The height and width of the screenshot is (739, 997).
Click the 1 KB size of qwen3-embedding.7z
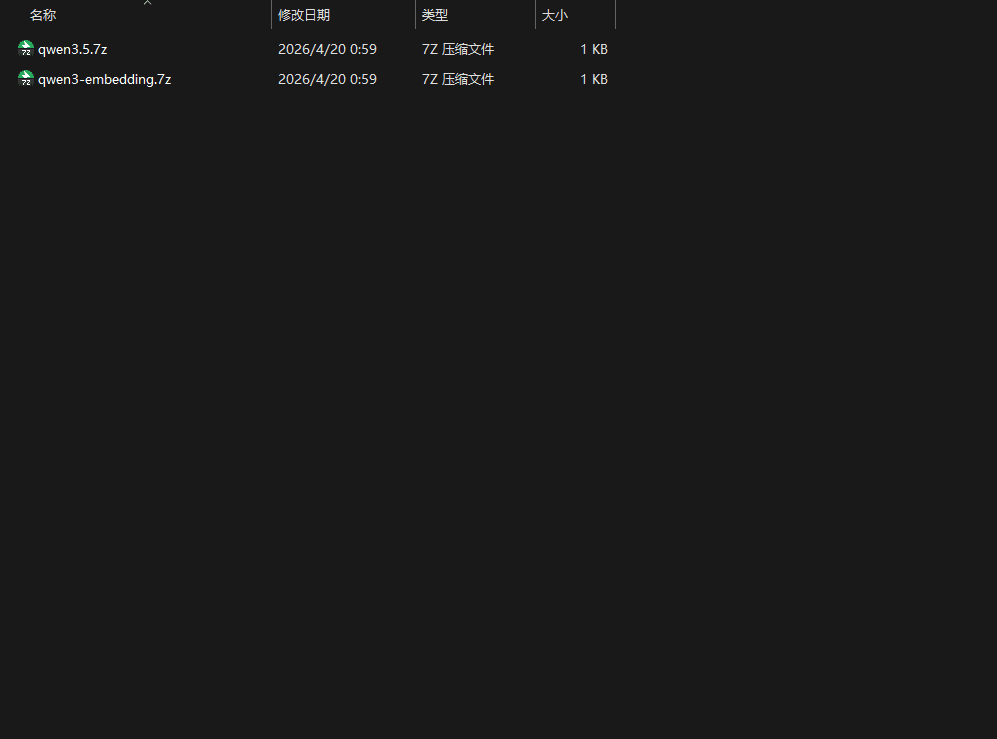[x=593, y=79]
